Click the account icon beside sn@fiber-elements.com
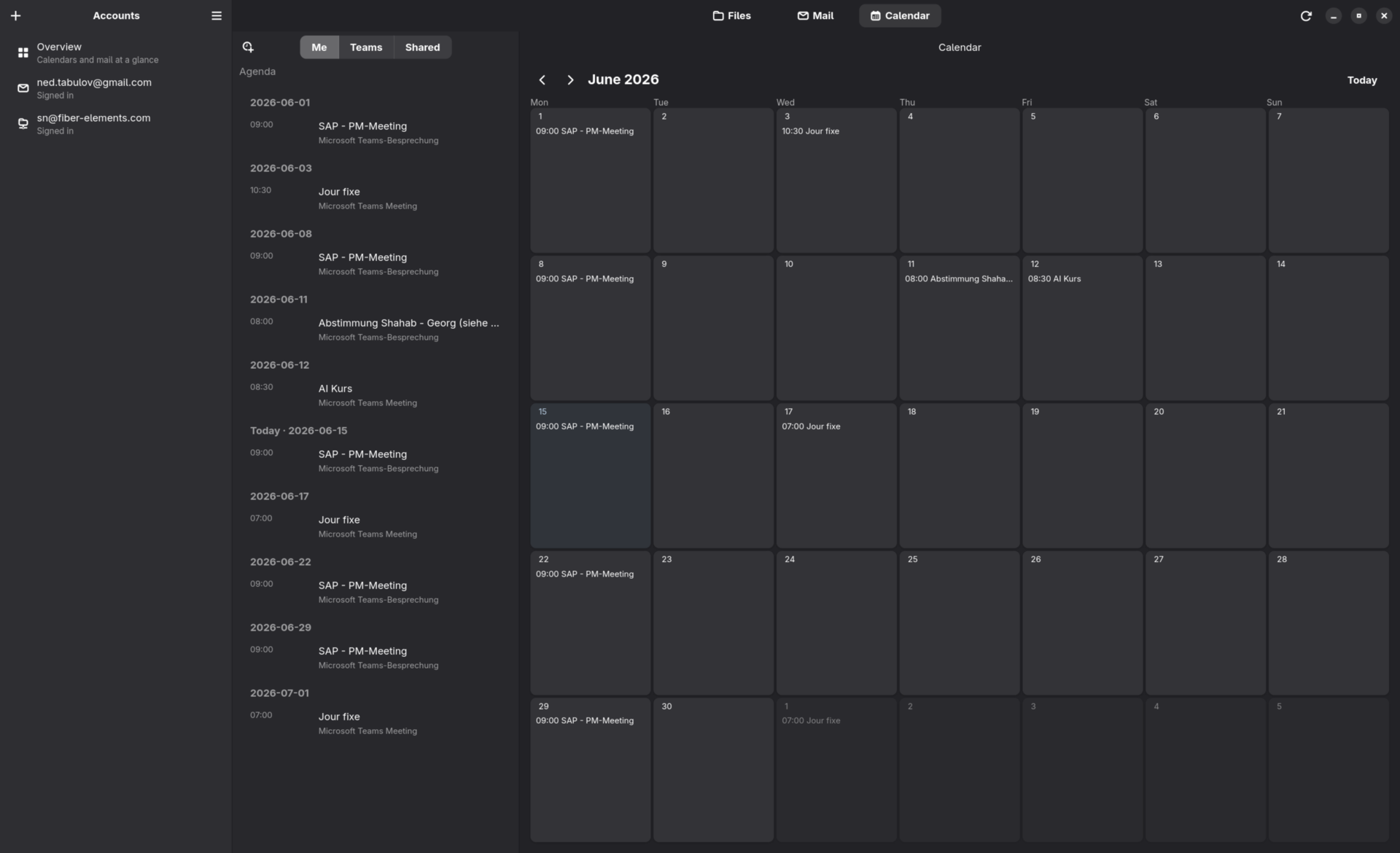 pos(23,124)
